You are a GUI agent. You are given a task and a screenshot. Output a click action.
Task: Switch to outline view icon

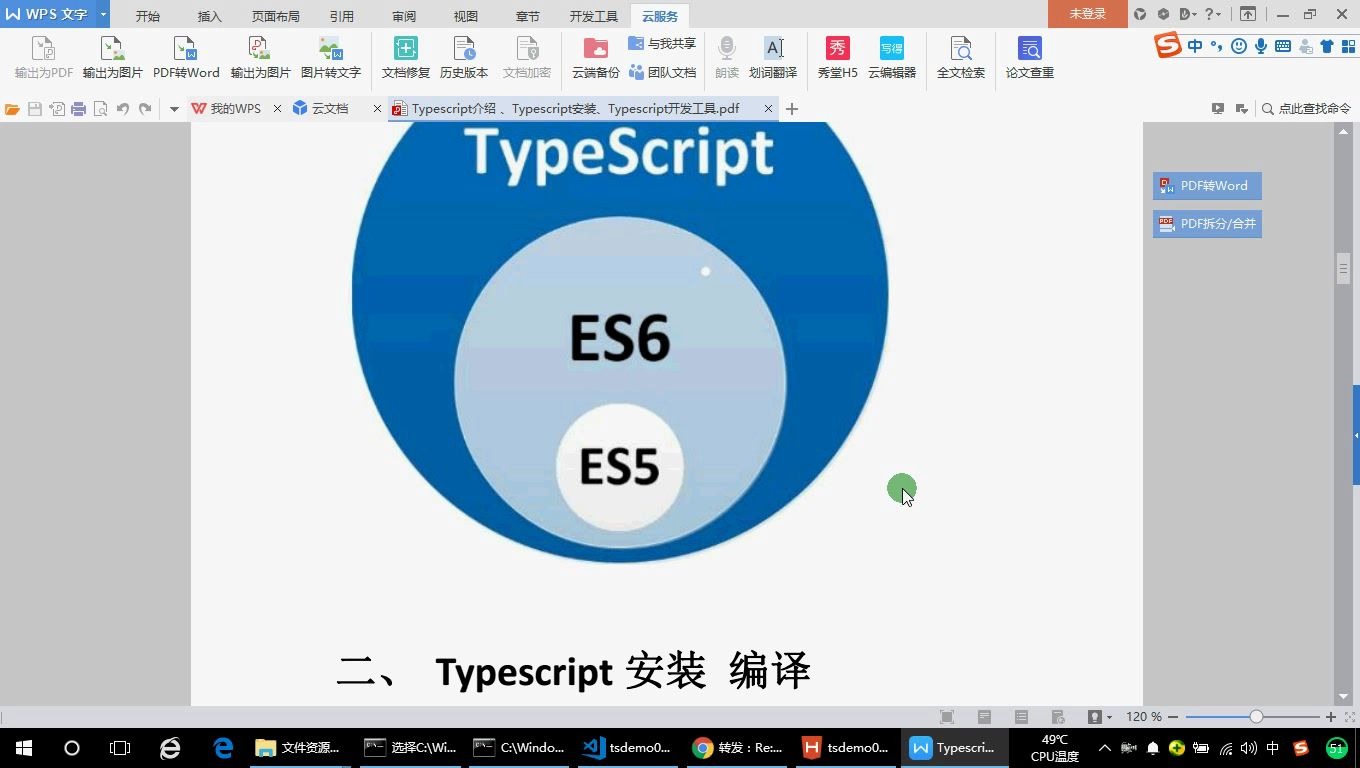coord(1021,717)
